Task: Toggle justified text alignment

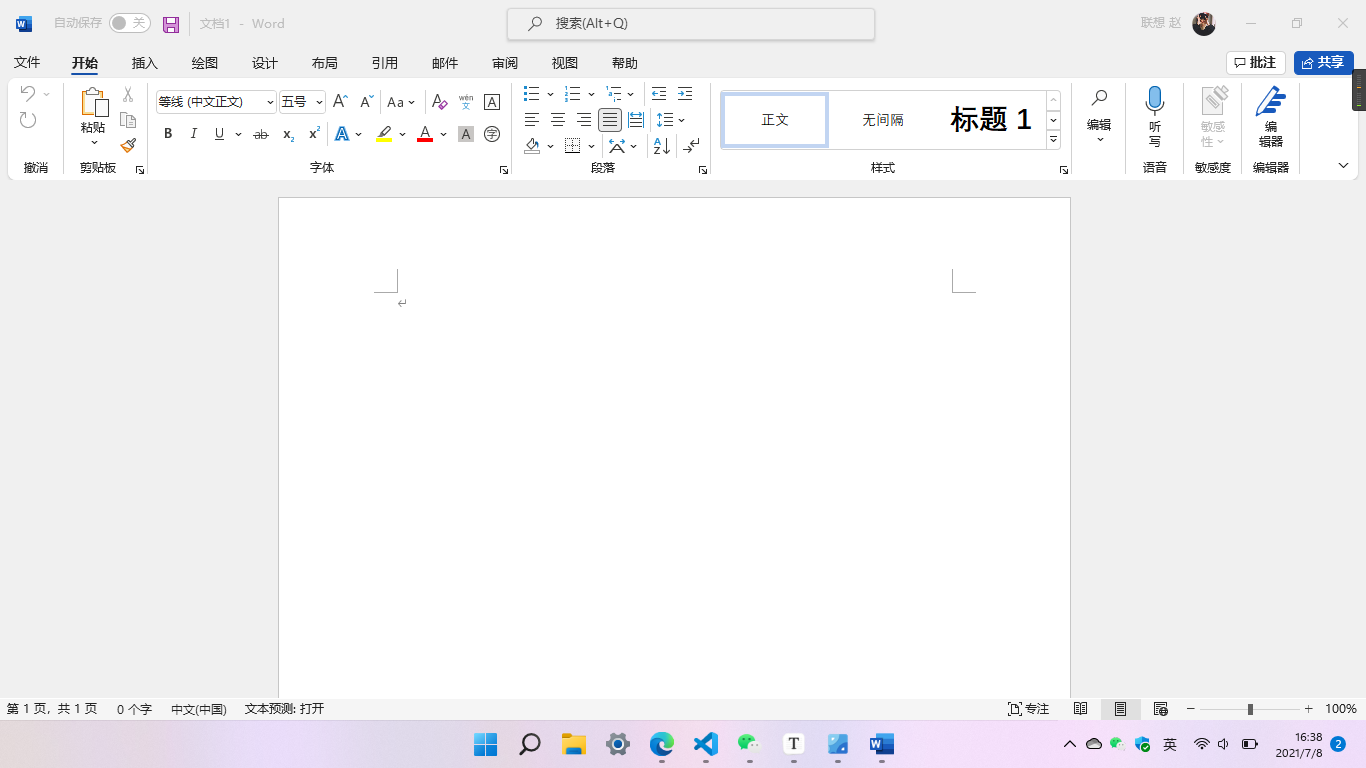Action: (x=610, y=120)
